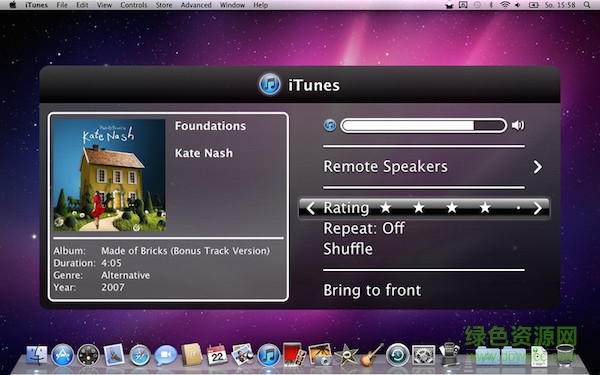Screen dimensions: 600x375
Task: Open Address Book in the dock
Action: pyautogui.click(x=191, y=354)
